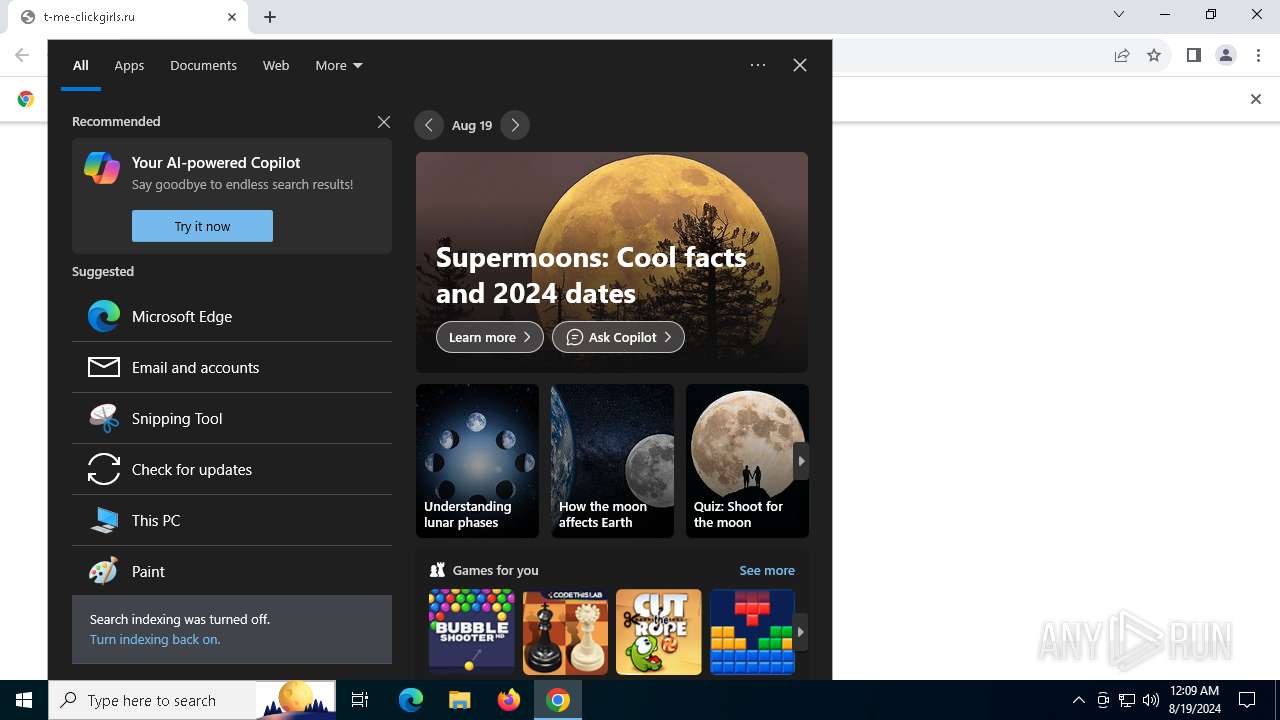Open Understanding lunar phases card
The width and height of the screenshot is (1280, 720).
477,461
